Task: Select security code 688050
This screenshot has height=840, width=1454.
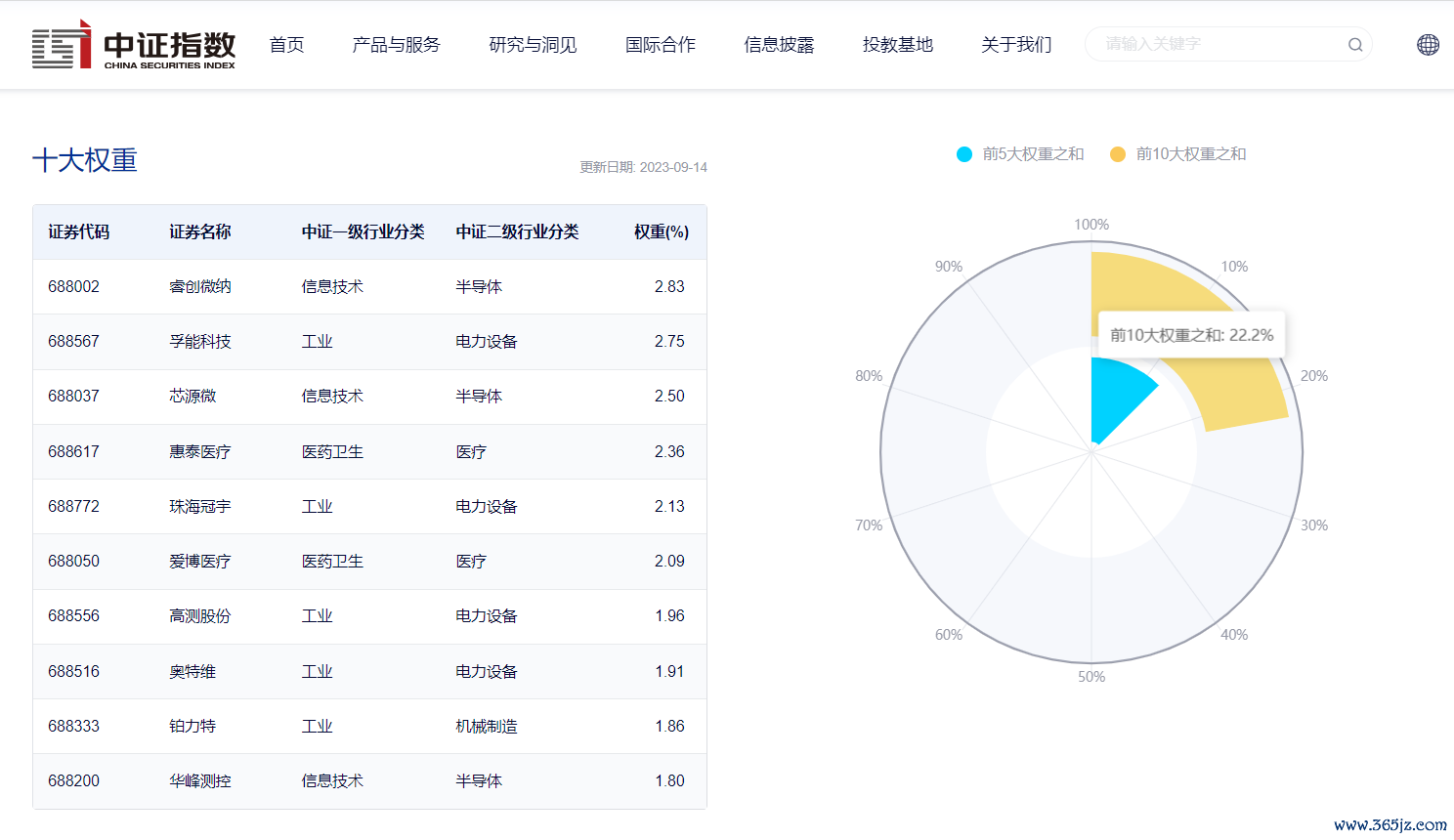Action: [73, 562]
